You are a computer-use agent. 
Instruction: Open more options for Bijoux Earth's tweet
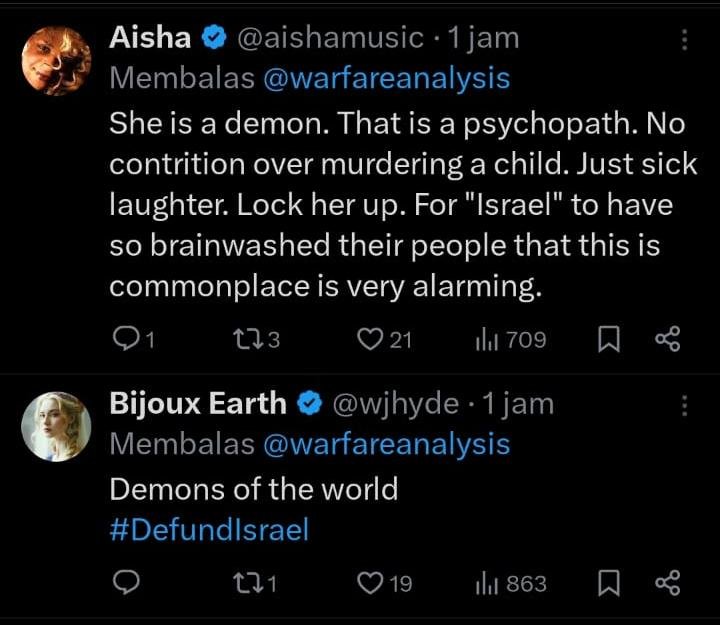pyautogui.click(x=685, y=405)
